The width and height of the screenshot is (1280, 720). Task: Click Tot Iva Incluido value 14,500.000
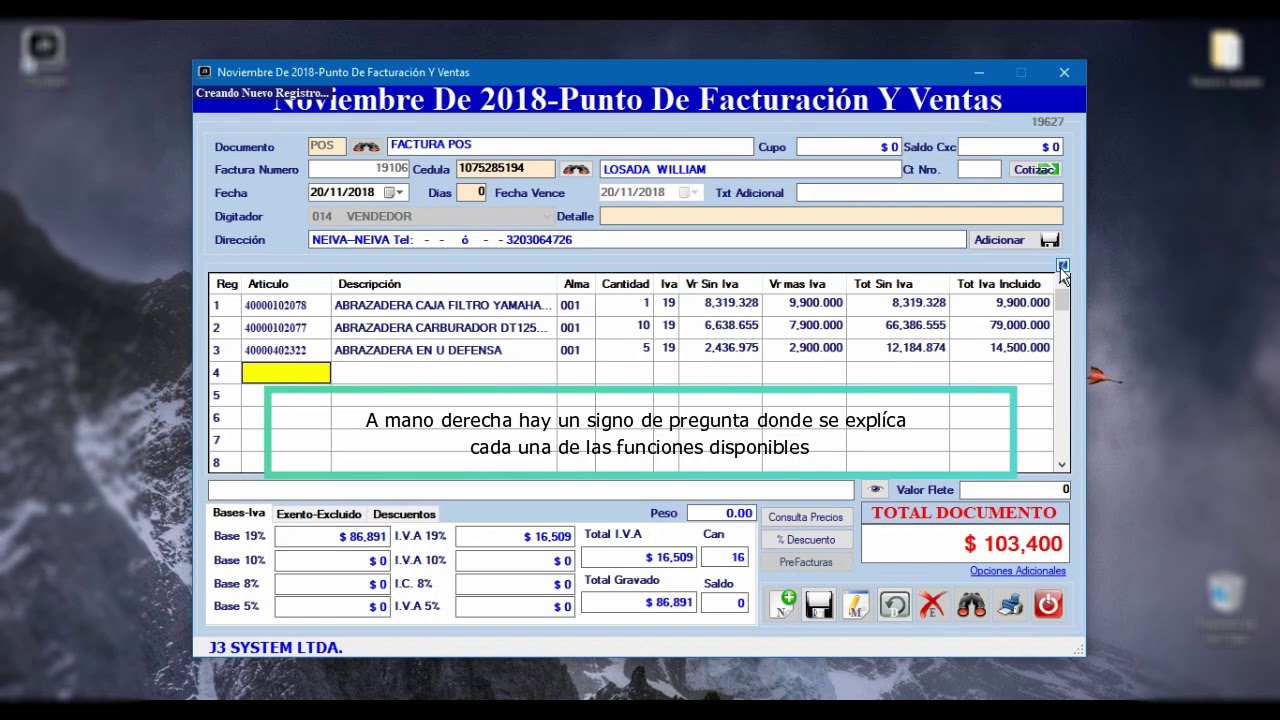pyautogui.click(x=1020, y=348)
